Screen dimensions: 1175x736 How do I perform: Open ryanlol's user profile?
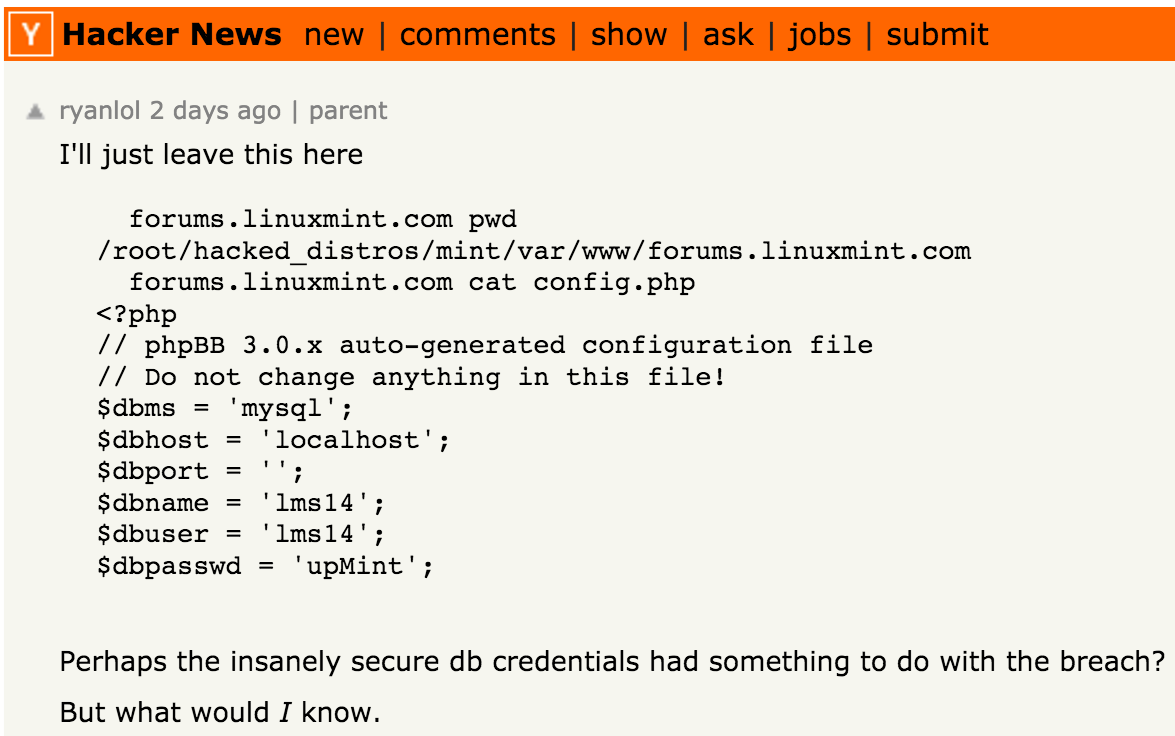[100, 111]
